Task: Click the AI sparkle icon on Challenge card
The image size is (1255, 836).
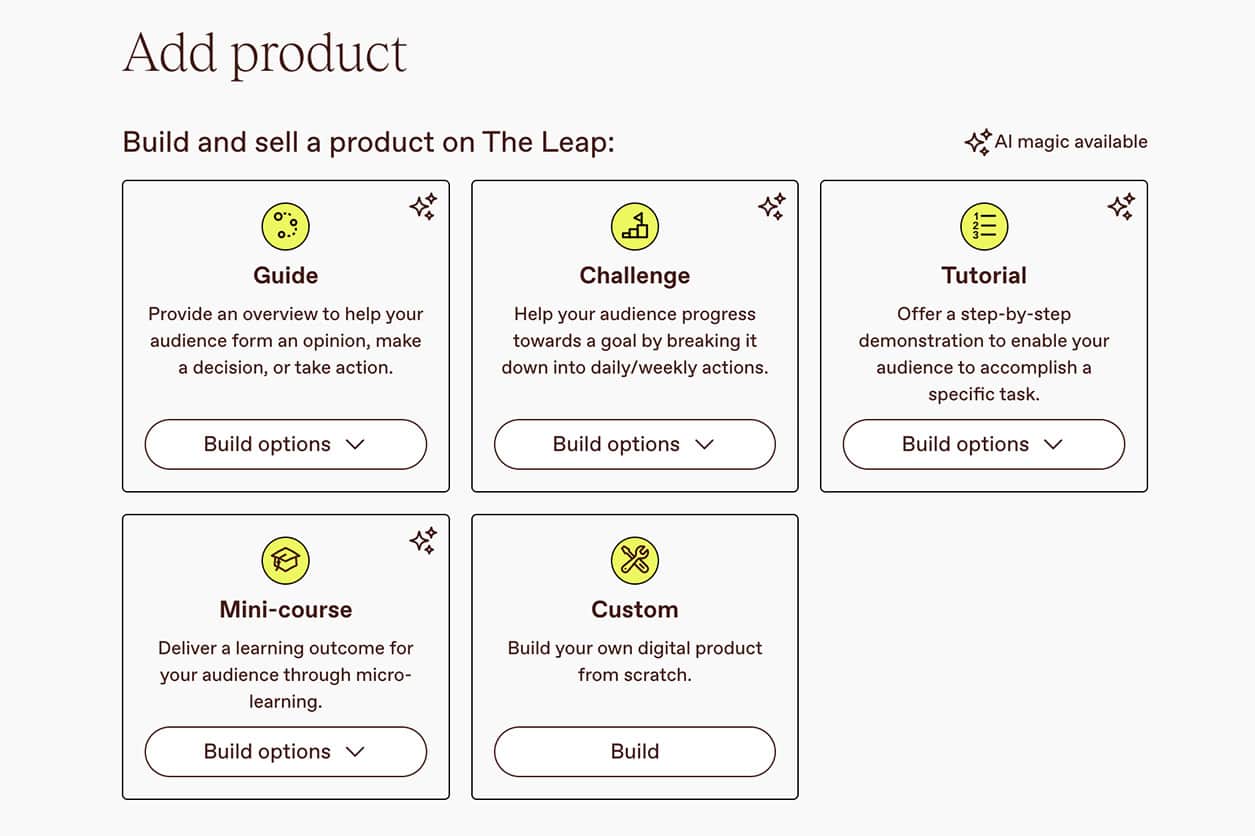Action: (x=772, y=207)
